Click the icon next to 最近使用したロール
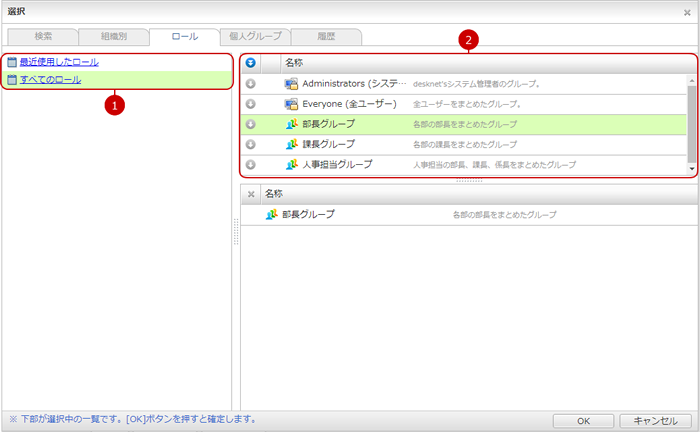 12,62
